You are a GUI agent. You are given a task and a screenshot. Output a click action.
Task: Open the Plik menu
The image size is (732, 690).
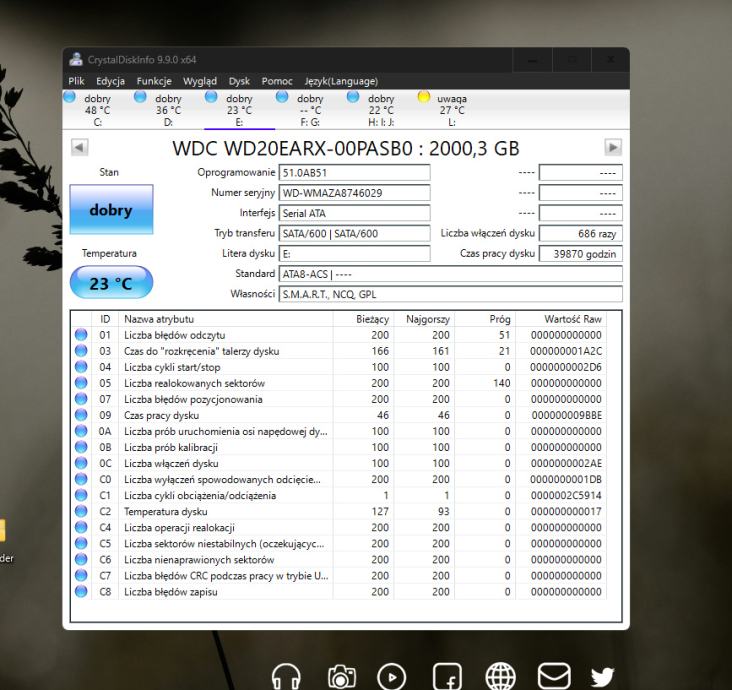click(x=76, y=81)
